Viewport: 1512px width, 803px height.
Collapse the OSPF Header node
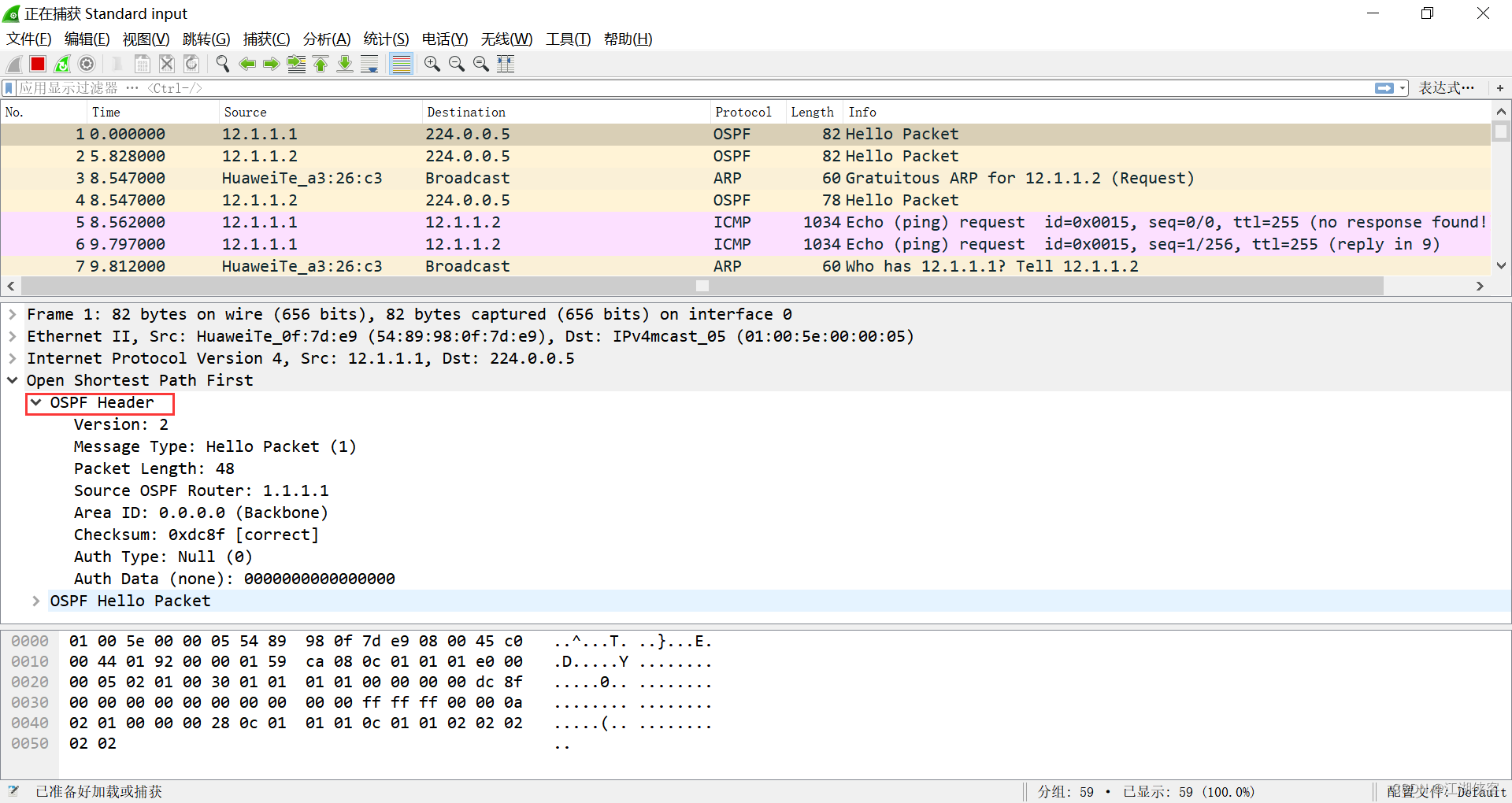click(x=36, y=402)
